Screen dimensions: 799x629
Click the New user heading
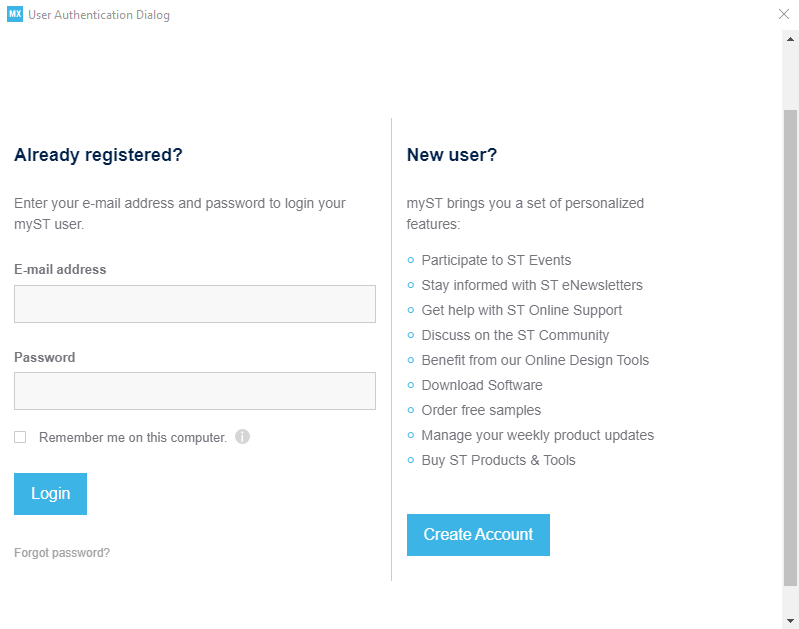pos(452,155)
